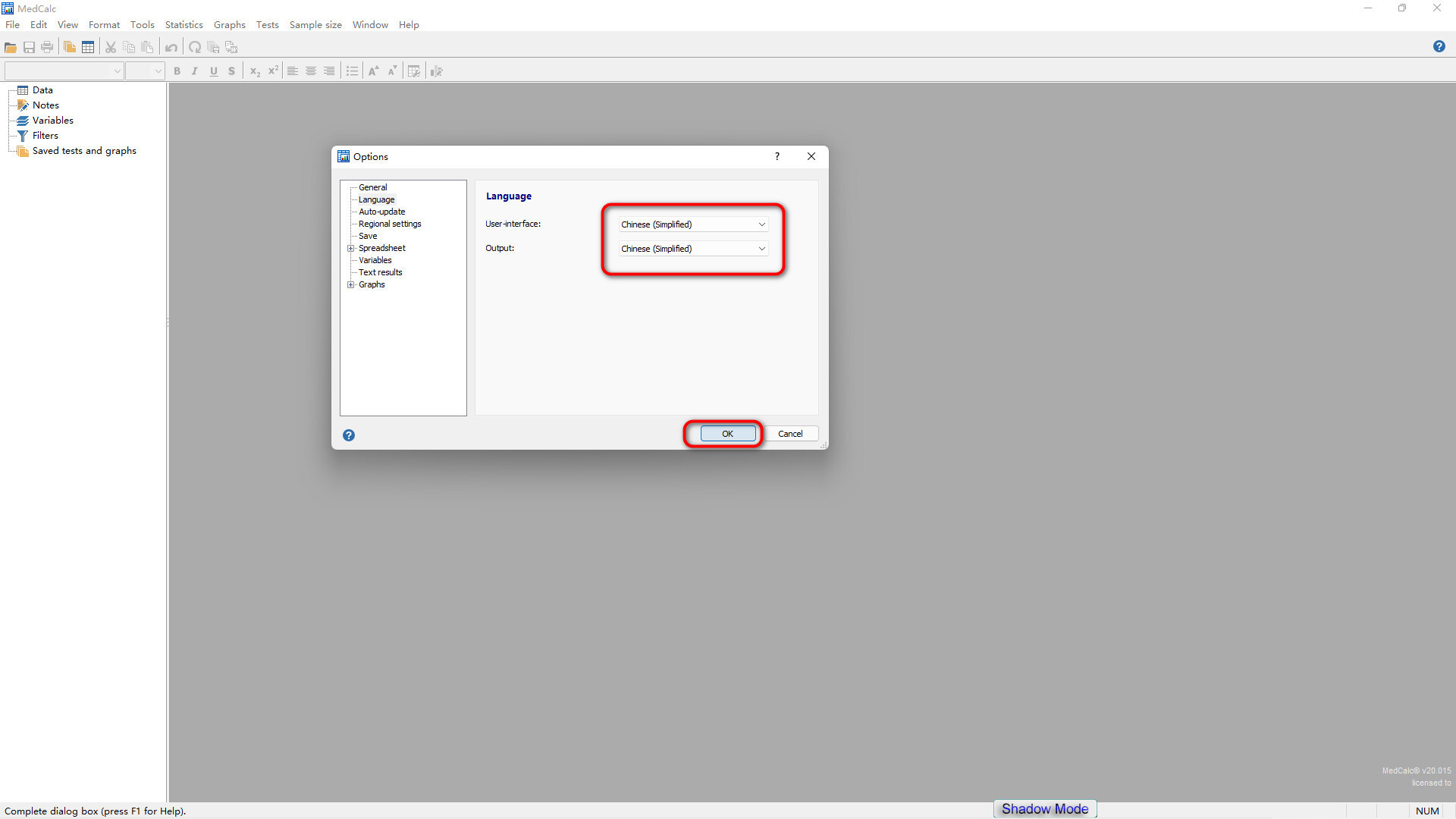Image resolution: width=1456 pixels, height=819 pixels.
Task: Open the User-interface language dropdown
Action: click(693, 224)
